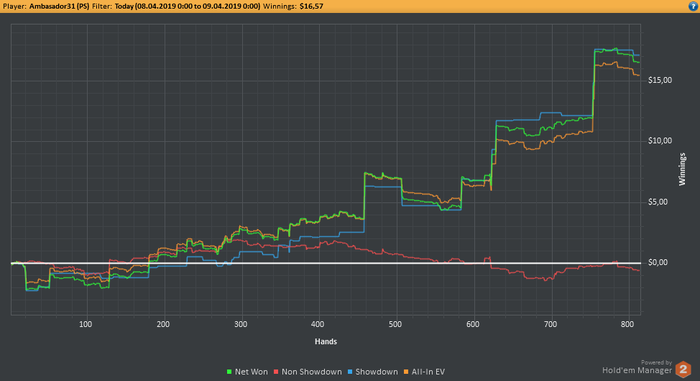Click the blue help icon in header
Image resolution: width=700 pixels, height=381 pixels.
tap(693, 6)
